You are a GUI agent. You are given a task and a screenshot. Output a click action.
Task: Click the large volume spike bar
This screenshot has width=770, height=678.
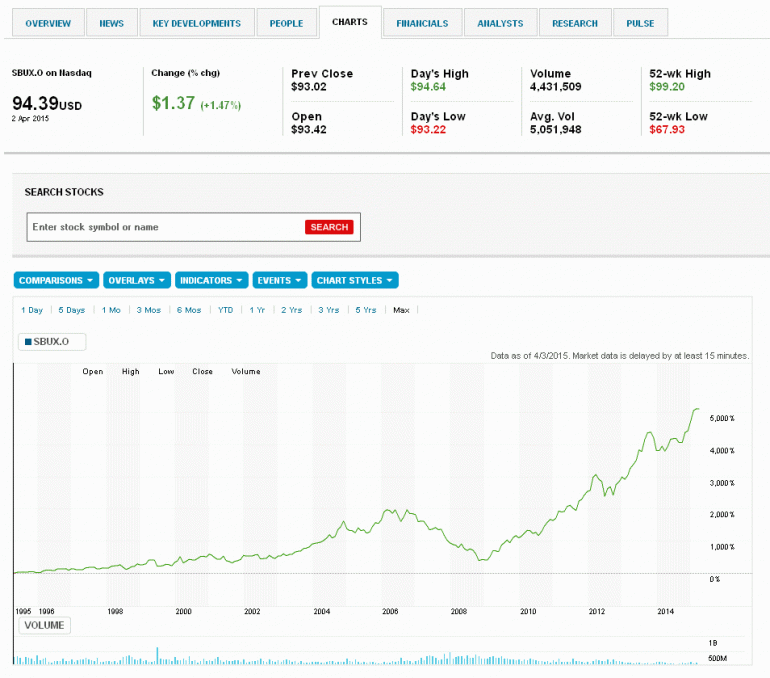[157, 656]
